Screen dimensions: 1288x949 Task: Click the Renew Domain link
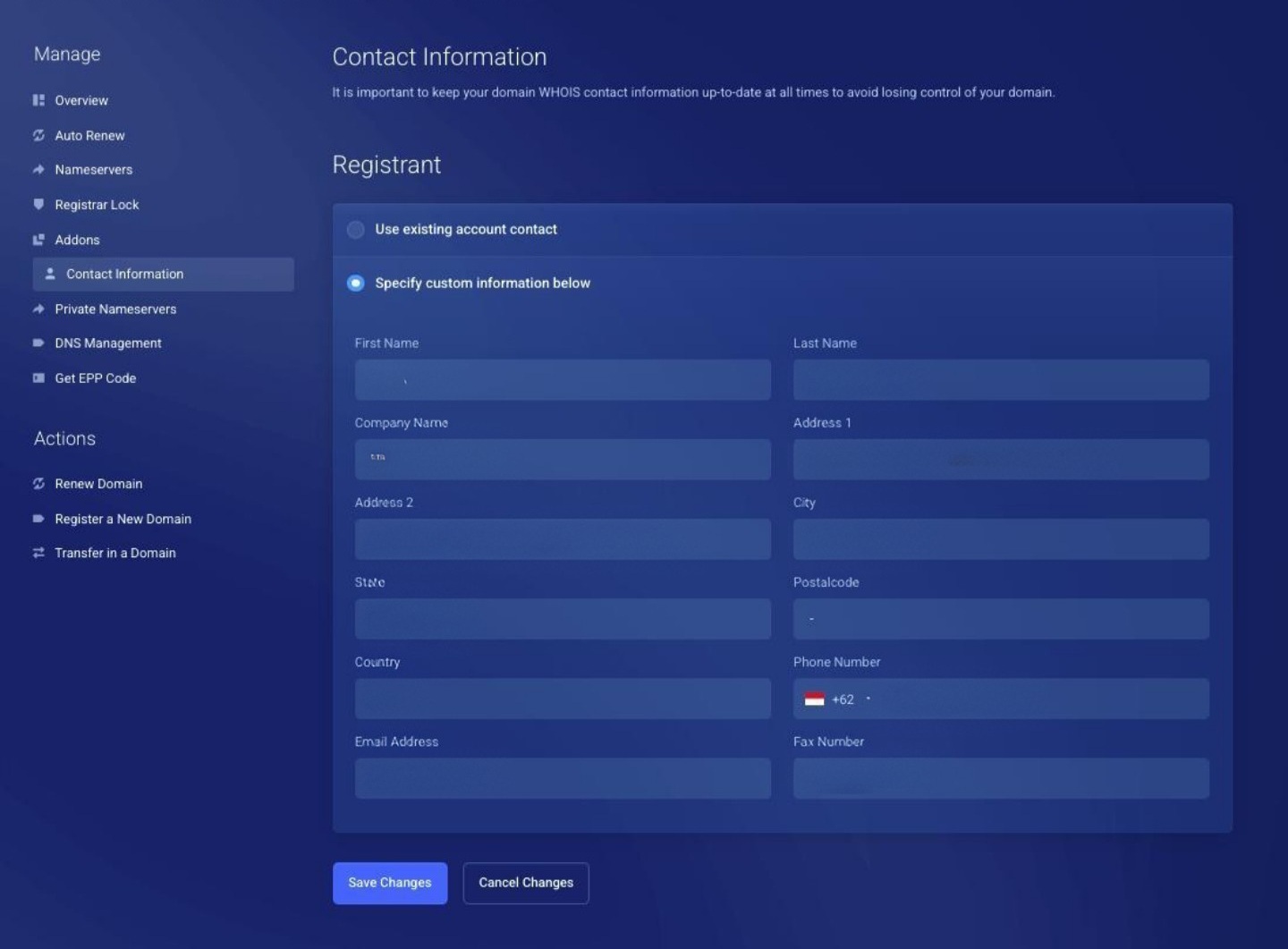point(98,483)
